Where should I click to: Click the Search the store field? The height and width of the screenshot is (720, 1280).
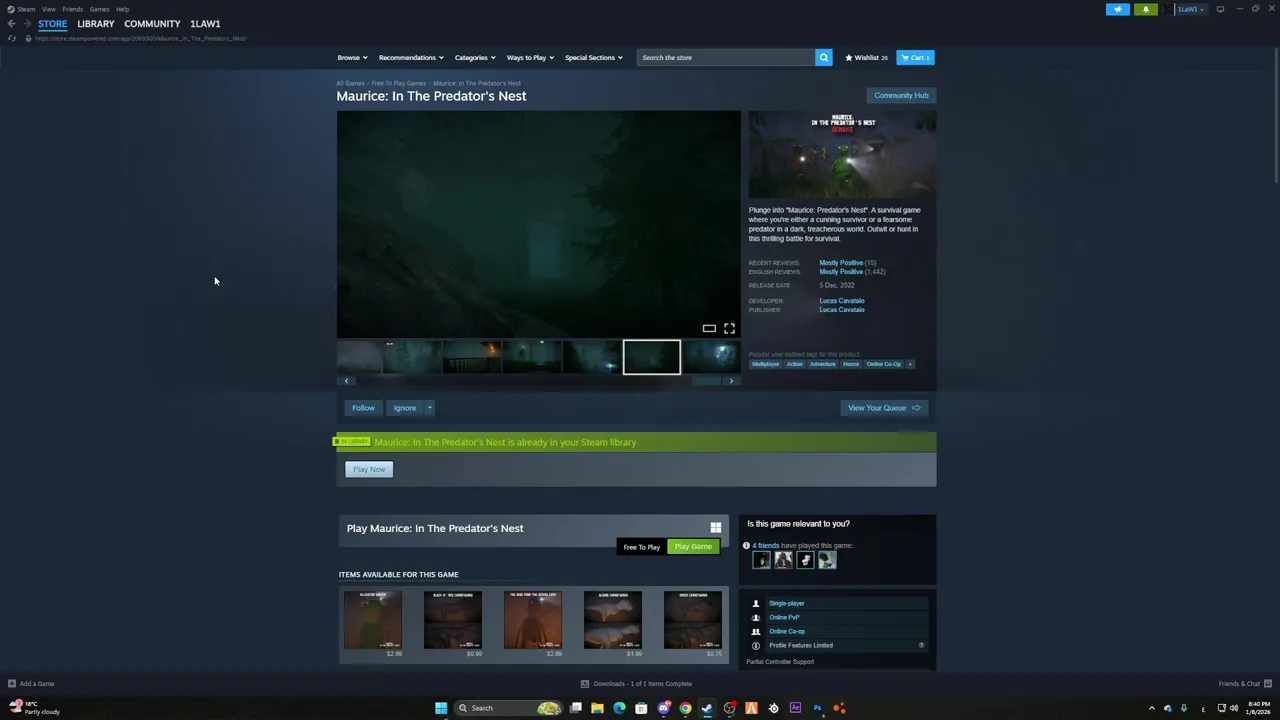(x=726, y=57)
